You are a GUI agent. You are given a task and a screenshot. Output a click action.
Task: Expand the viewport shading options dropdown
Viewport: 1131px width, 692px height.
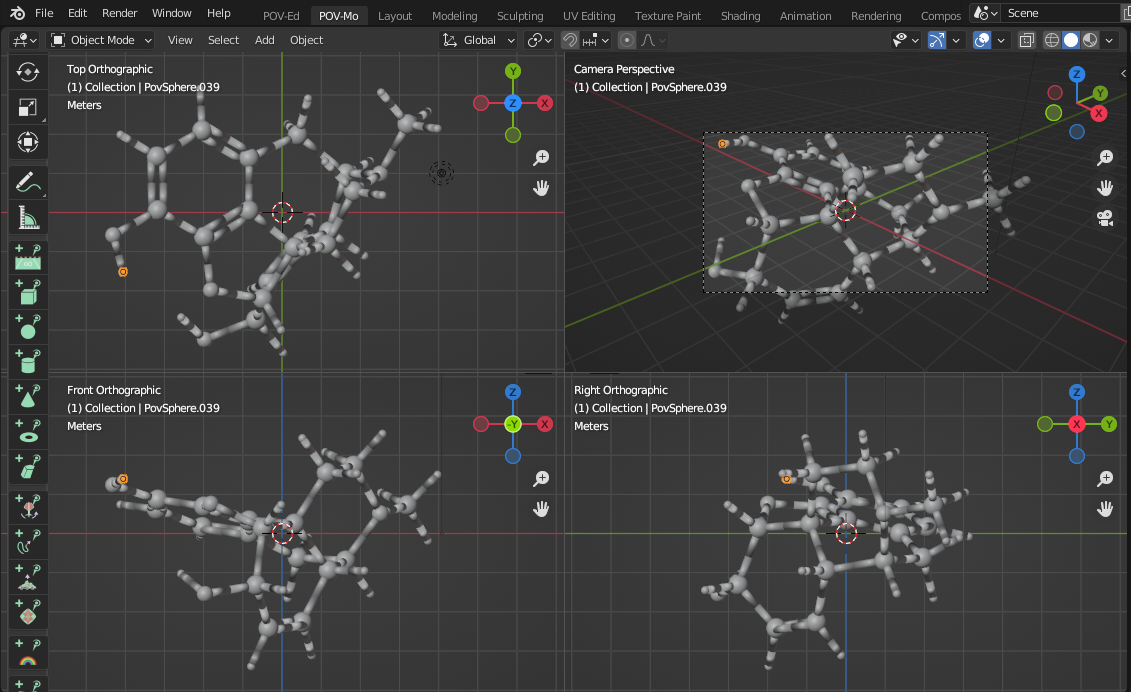[1110, 40]
